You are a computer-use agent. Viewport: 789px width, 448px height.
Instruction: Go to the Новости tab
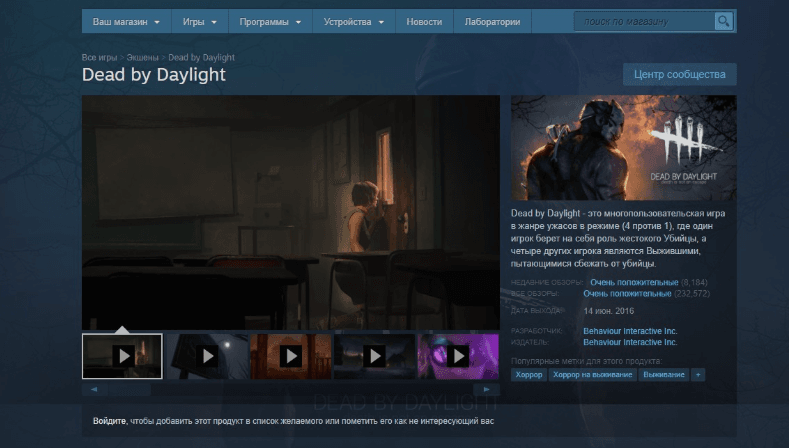(x=424, y=22)
